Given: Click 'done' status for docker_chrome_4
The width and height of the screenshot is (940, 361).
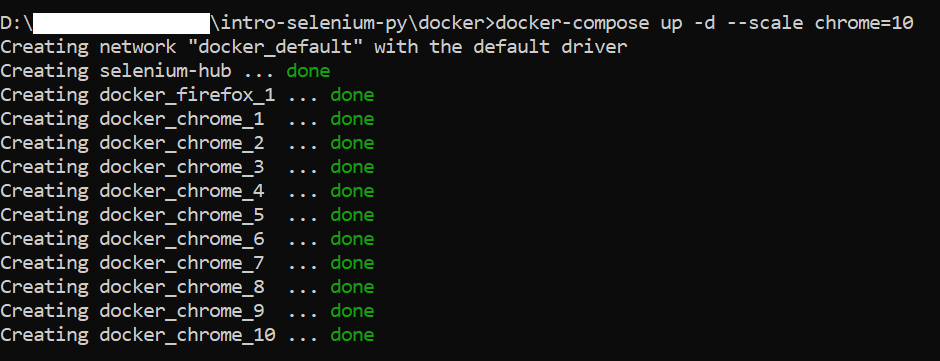Looking at the screenshot, I should pos(352,191).
